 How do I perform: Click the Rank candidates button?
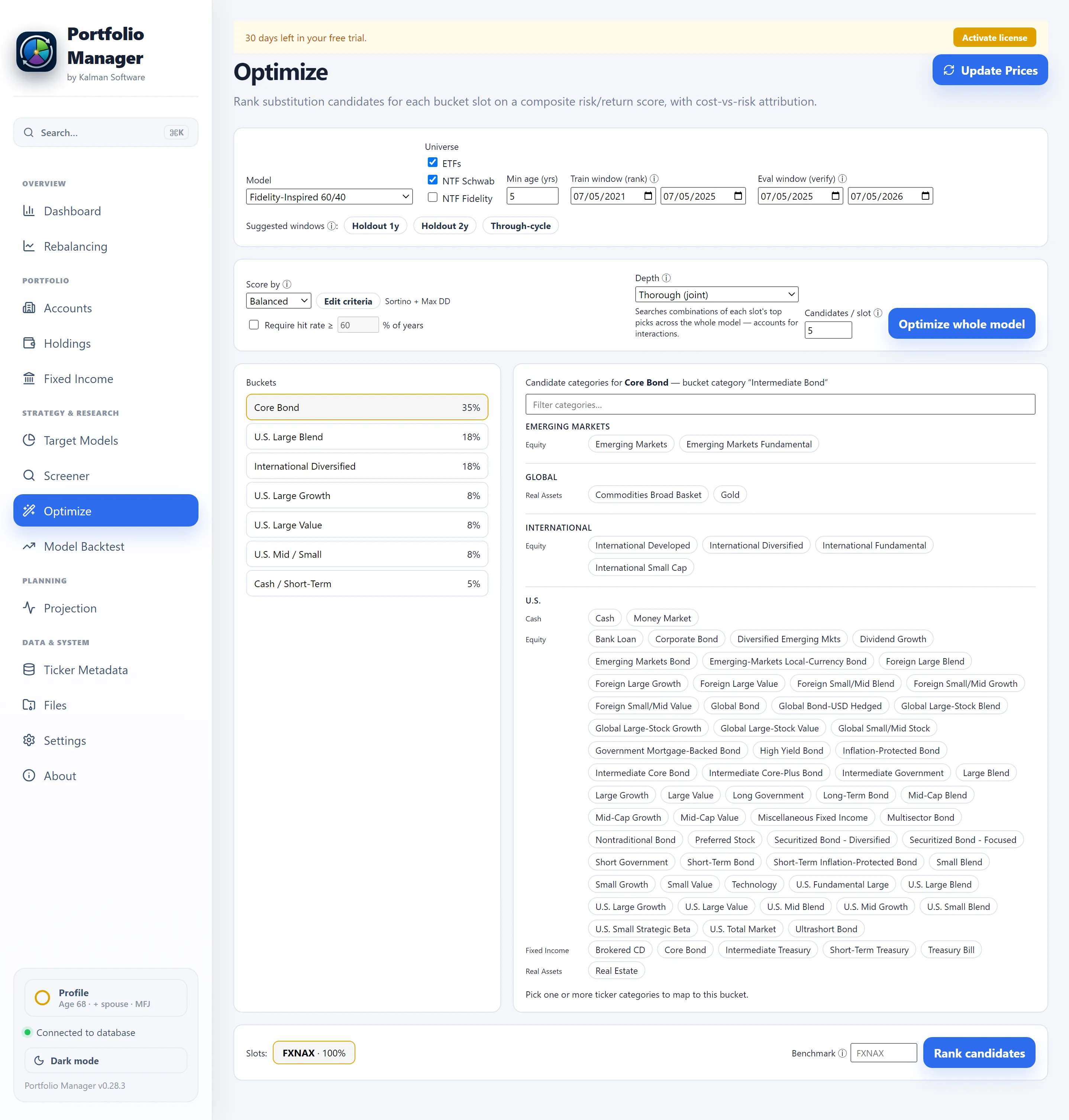click(979, 1053)
